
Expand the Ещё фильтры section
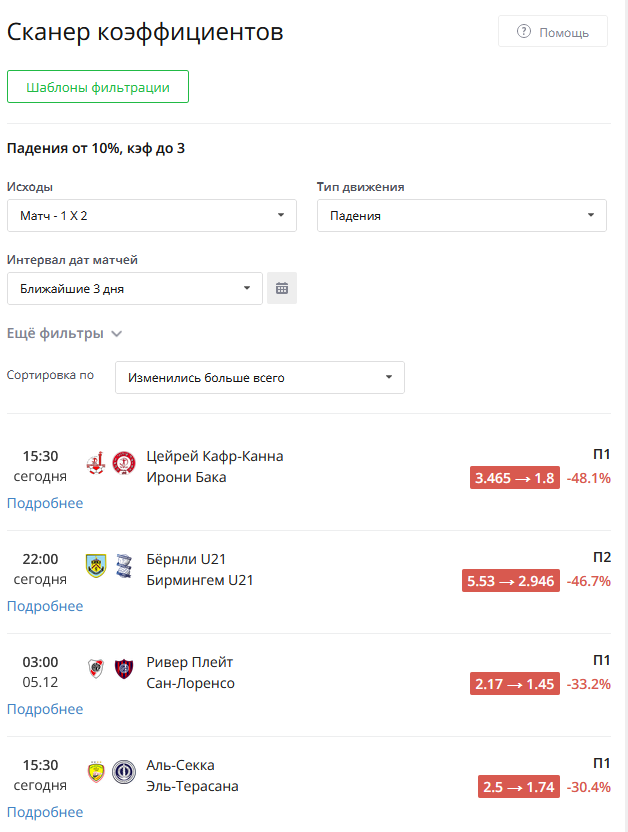click(64, 333)
